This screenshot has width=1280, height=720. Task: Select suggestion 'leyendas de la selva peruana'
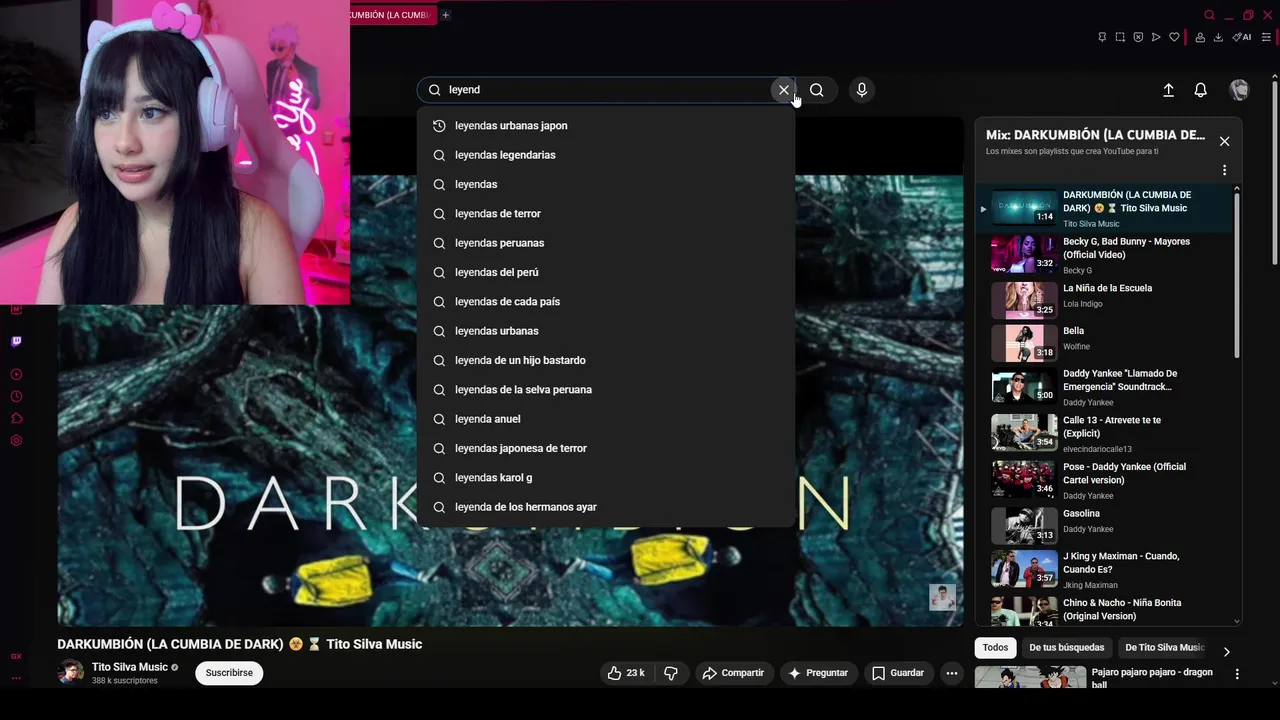(x=606, y=390)
